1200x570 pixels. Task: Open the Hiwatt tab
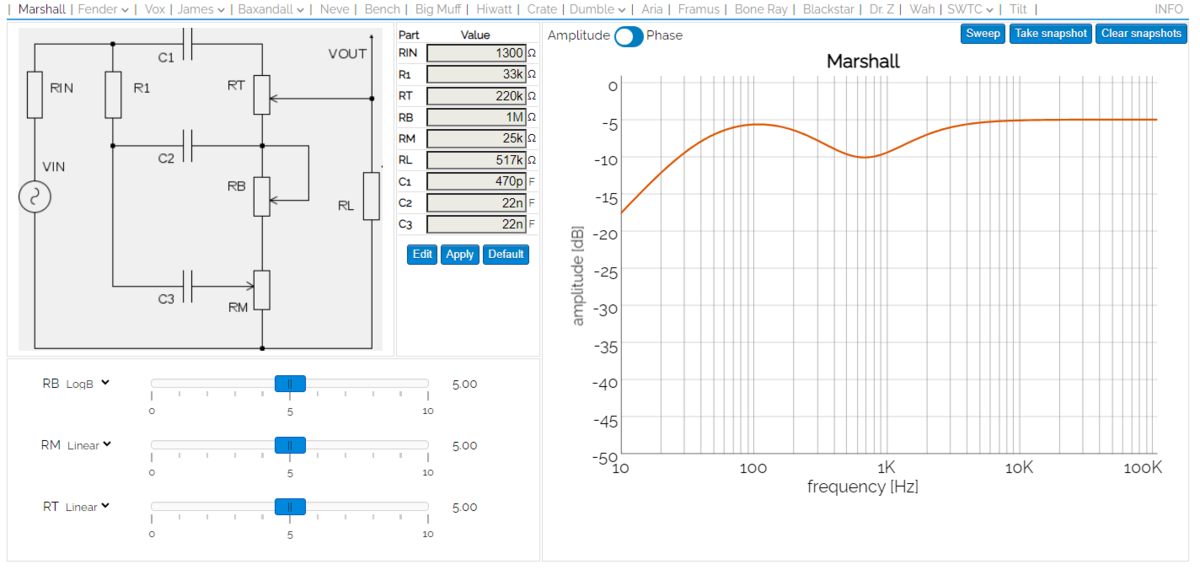tap(494, 9)
